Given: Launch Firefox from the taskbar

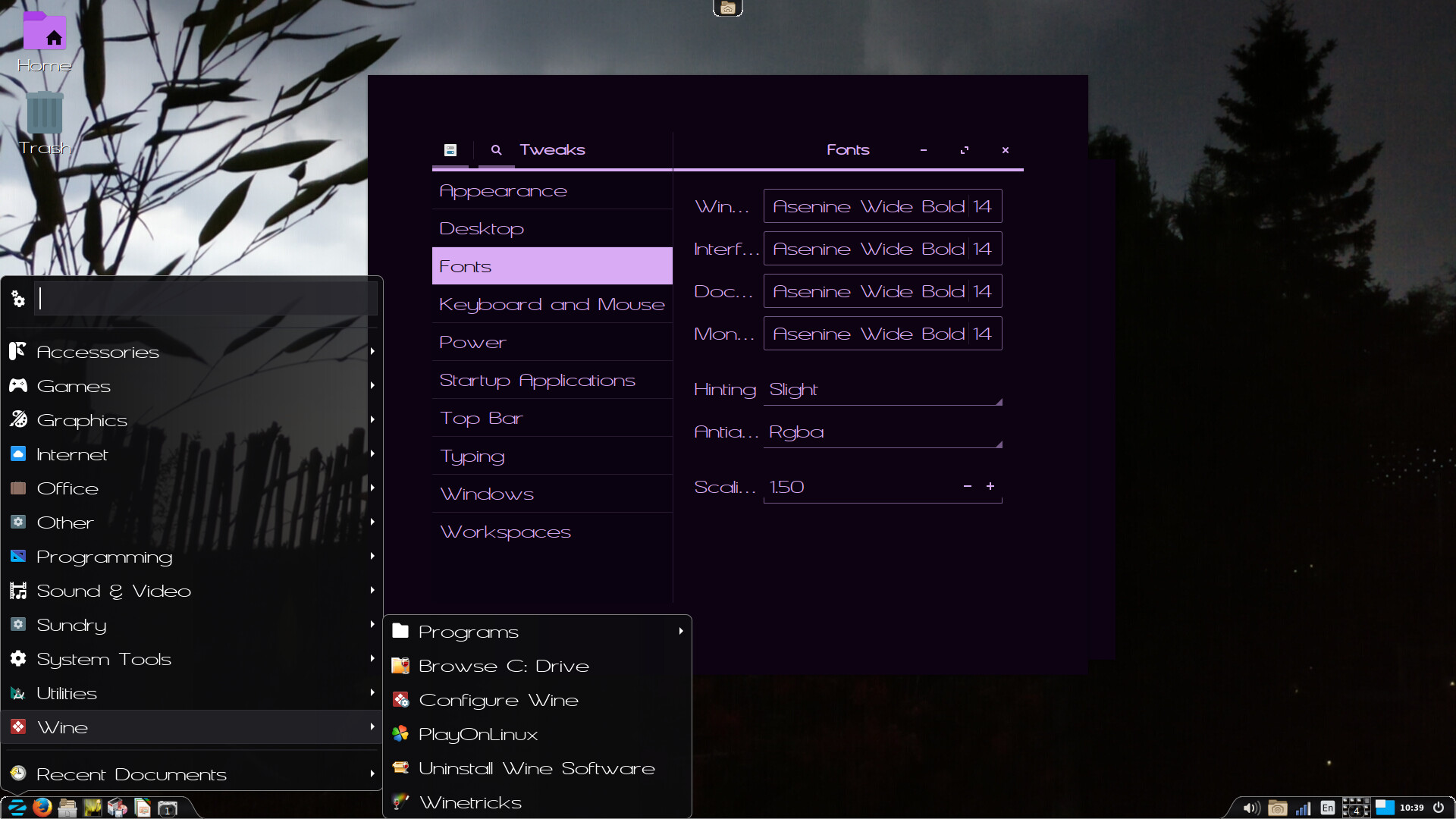Looking at the screenshot, I should pyautogui.click(x=42, y=808).
